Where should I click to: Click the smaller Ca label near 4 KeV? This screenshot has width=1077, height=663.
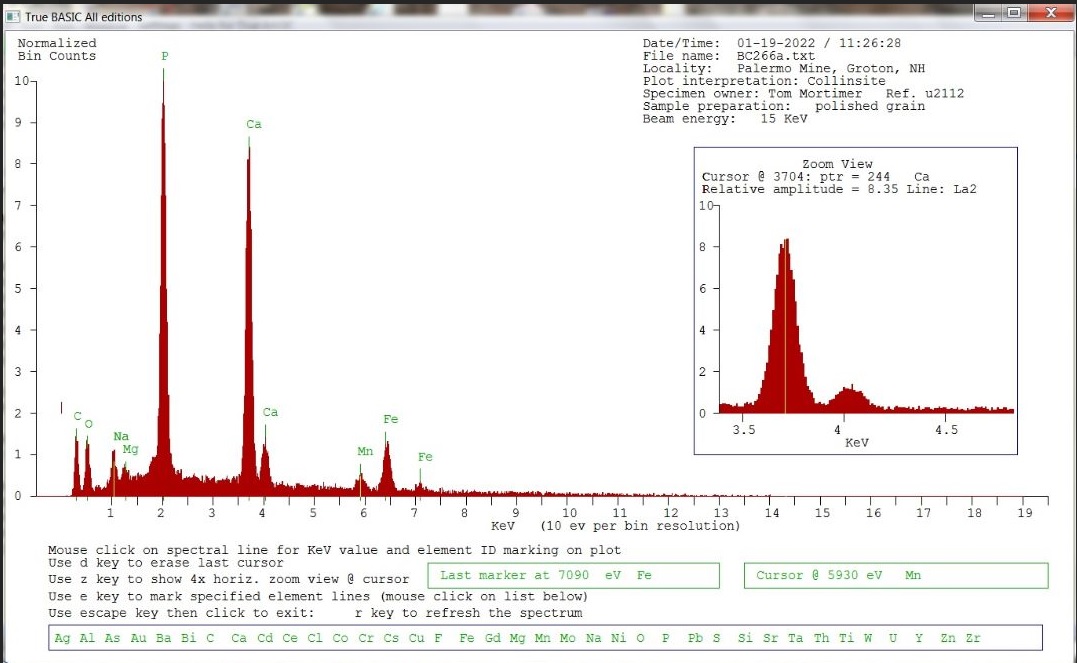point(271,412)
